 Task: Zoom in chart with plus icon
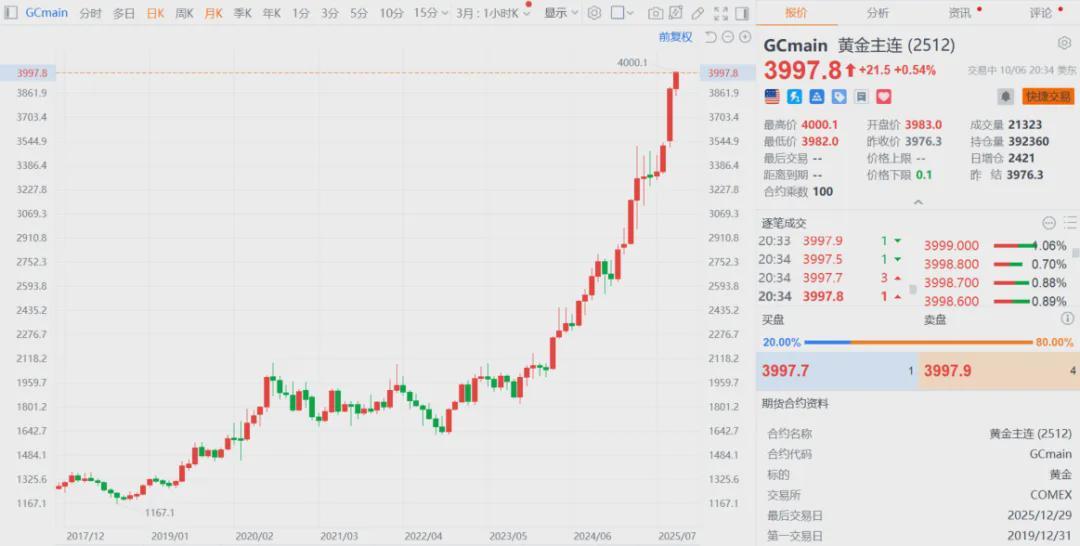pyautogui.click(x=745, y=37)
